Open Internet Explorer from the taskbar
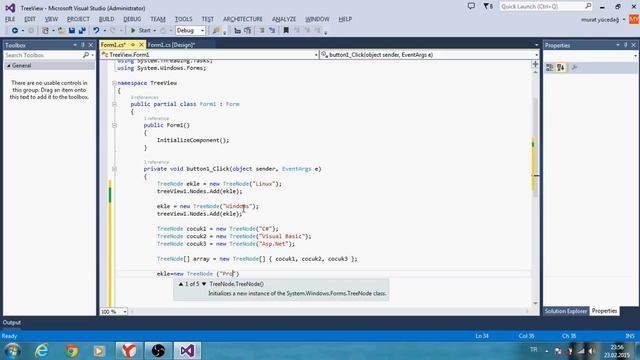640x360 pixels. pos(42,351)
